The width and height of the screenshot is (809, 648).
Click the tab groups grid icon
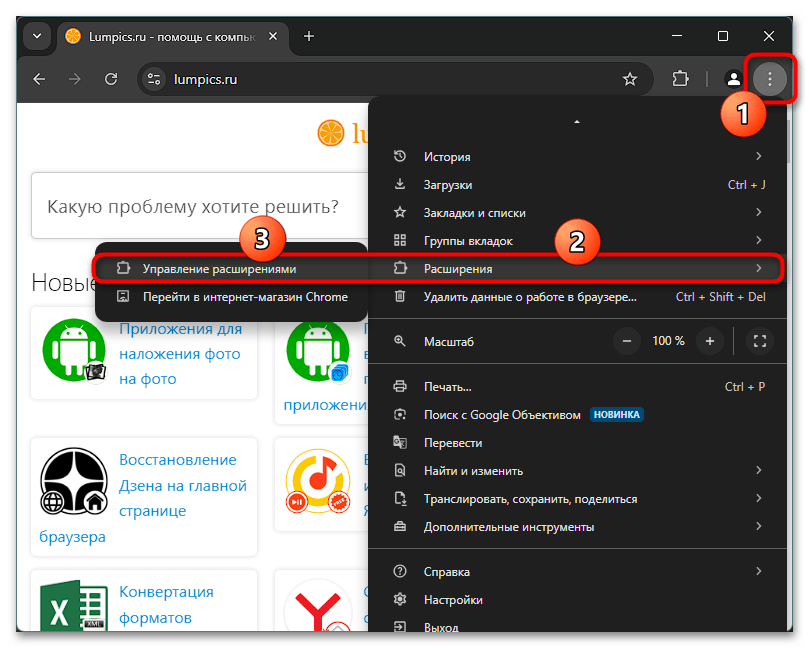tap(400, 240)
